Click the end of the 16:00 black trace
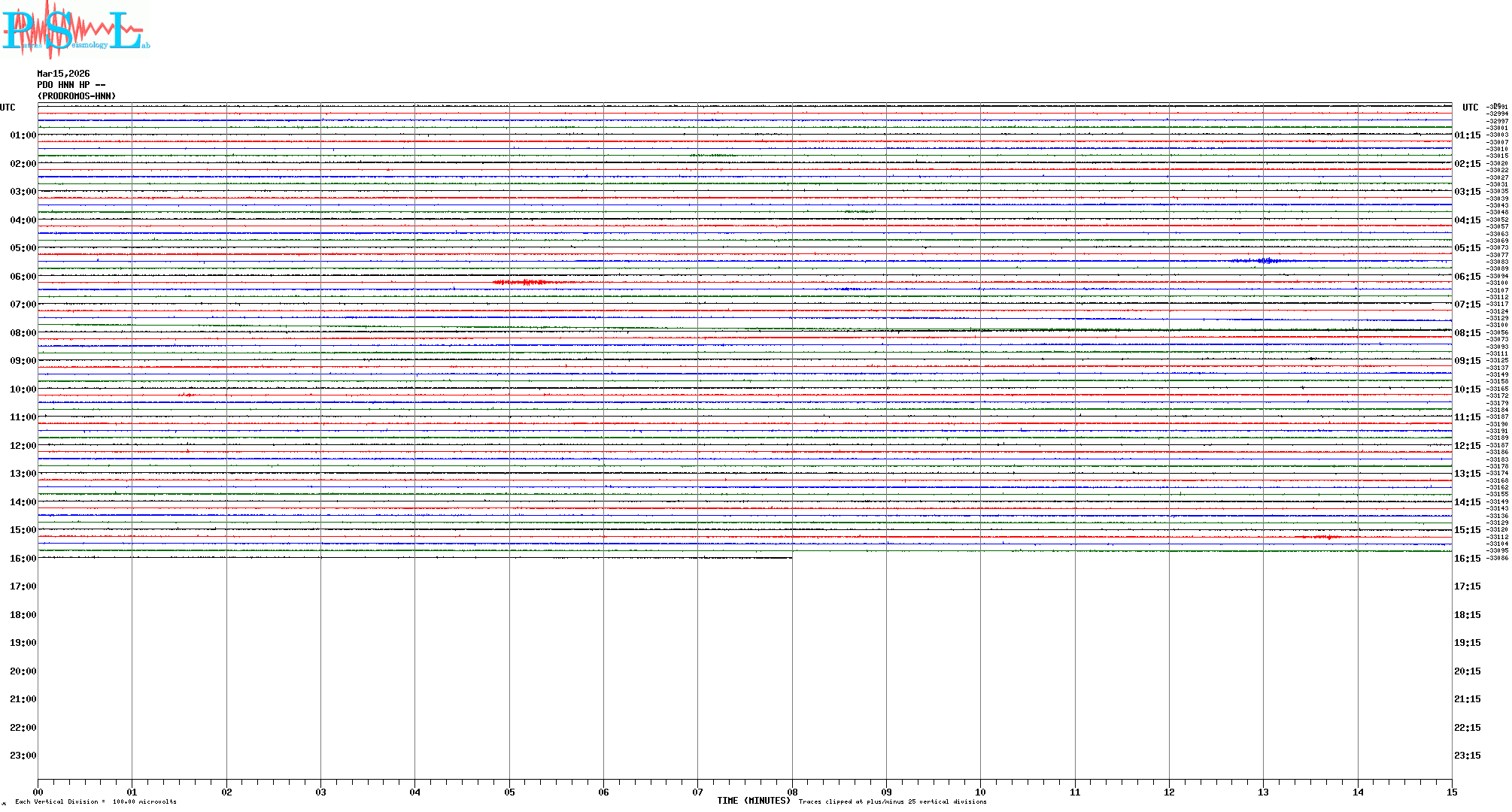1512x812 pixels. 791,558
